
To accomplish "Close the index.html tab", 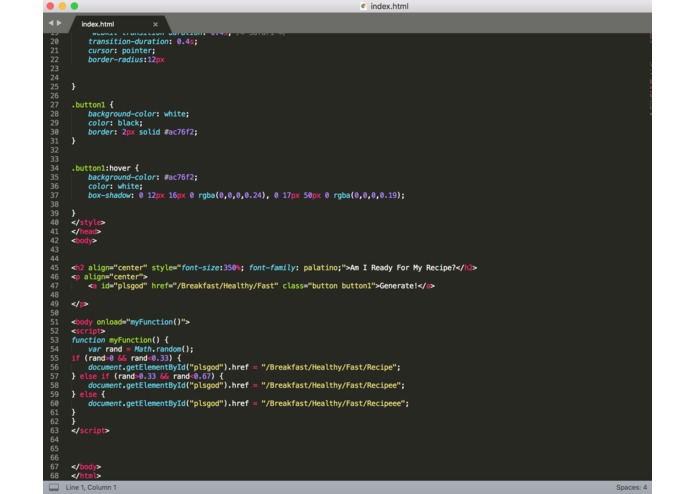I will 155,24.
